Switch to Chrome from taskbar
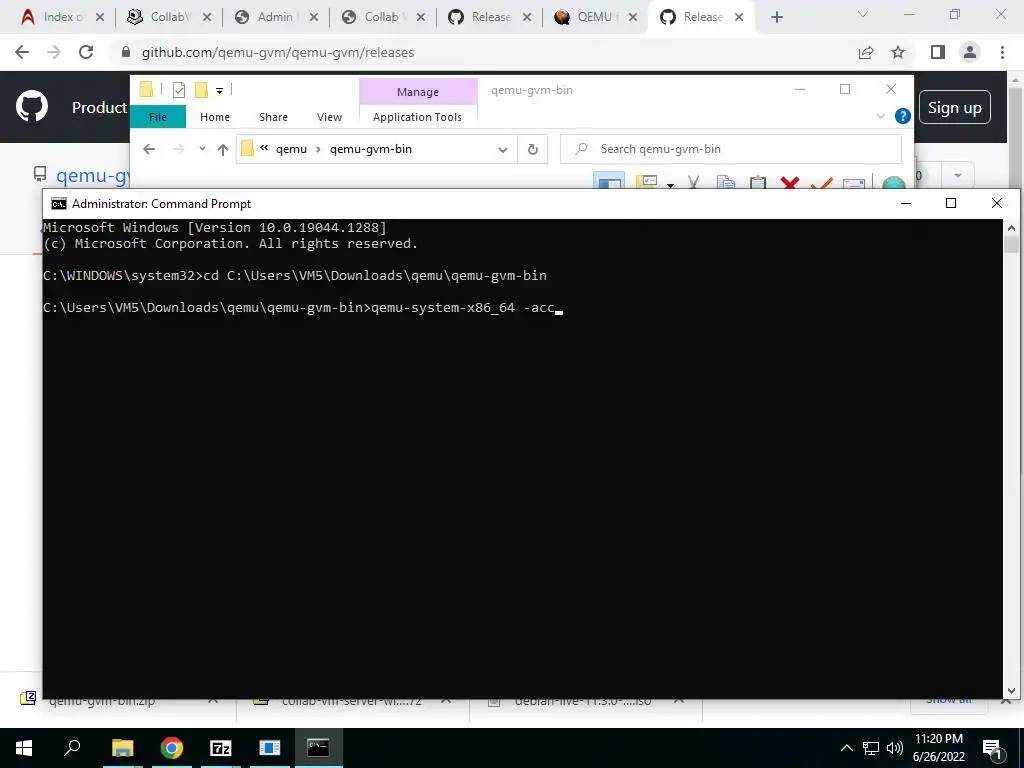 [171, 748]
